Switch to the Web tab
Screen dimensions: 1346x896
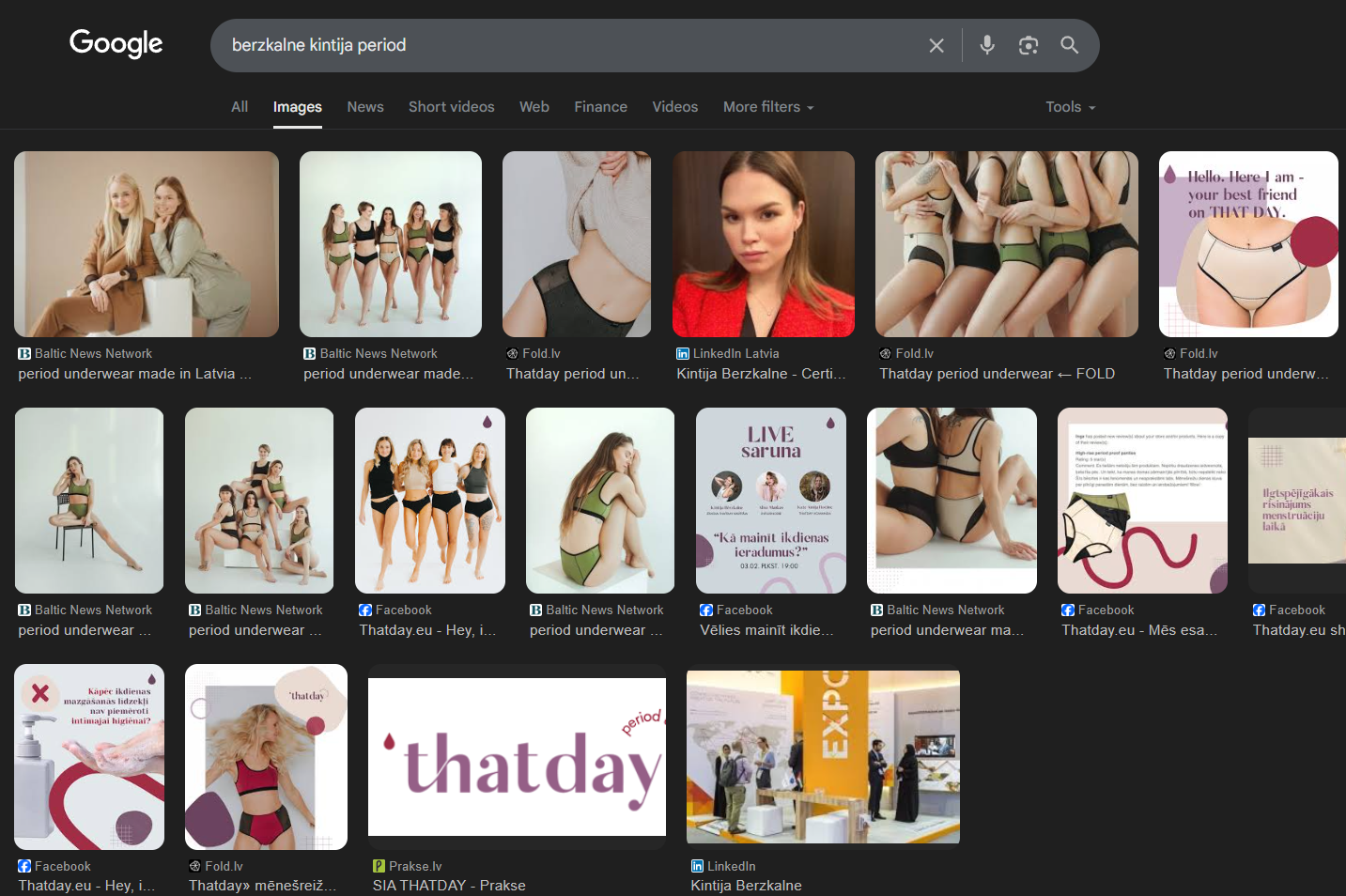(534, 107)
